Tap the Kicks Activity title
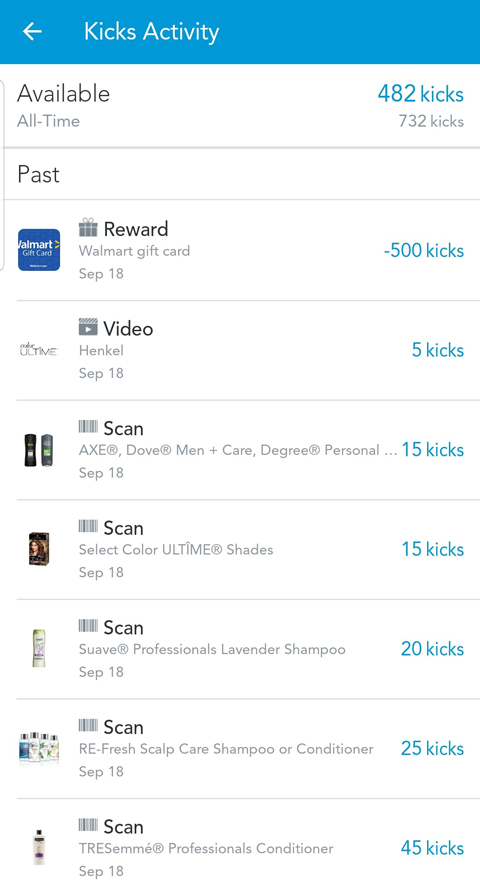This screenshot has height=891, width=480. coord(152,31)
